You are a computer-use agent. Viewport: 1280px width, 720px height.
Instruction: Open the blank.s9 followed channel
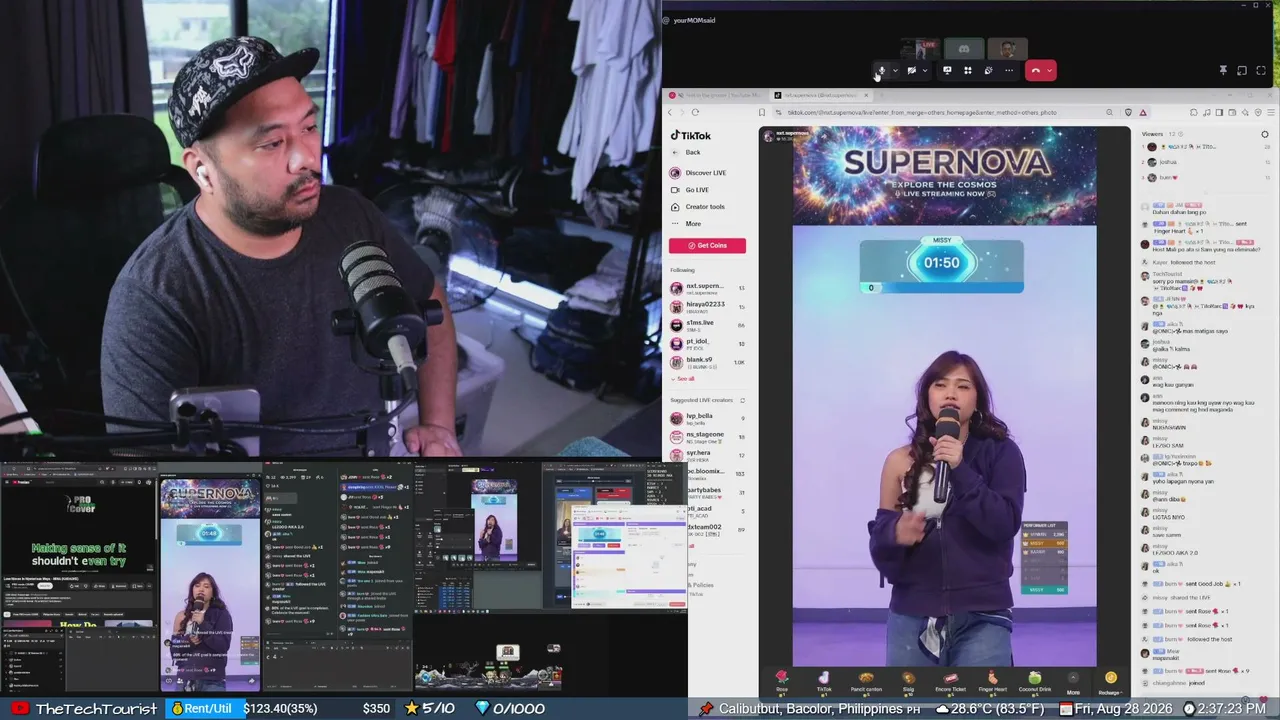pyautogui.click(x=708, y=361)
